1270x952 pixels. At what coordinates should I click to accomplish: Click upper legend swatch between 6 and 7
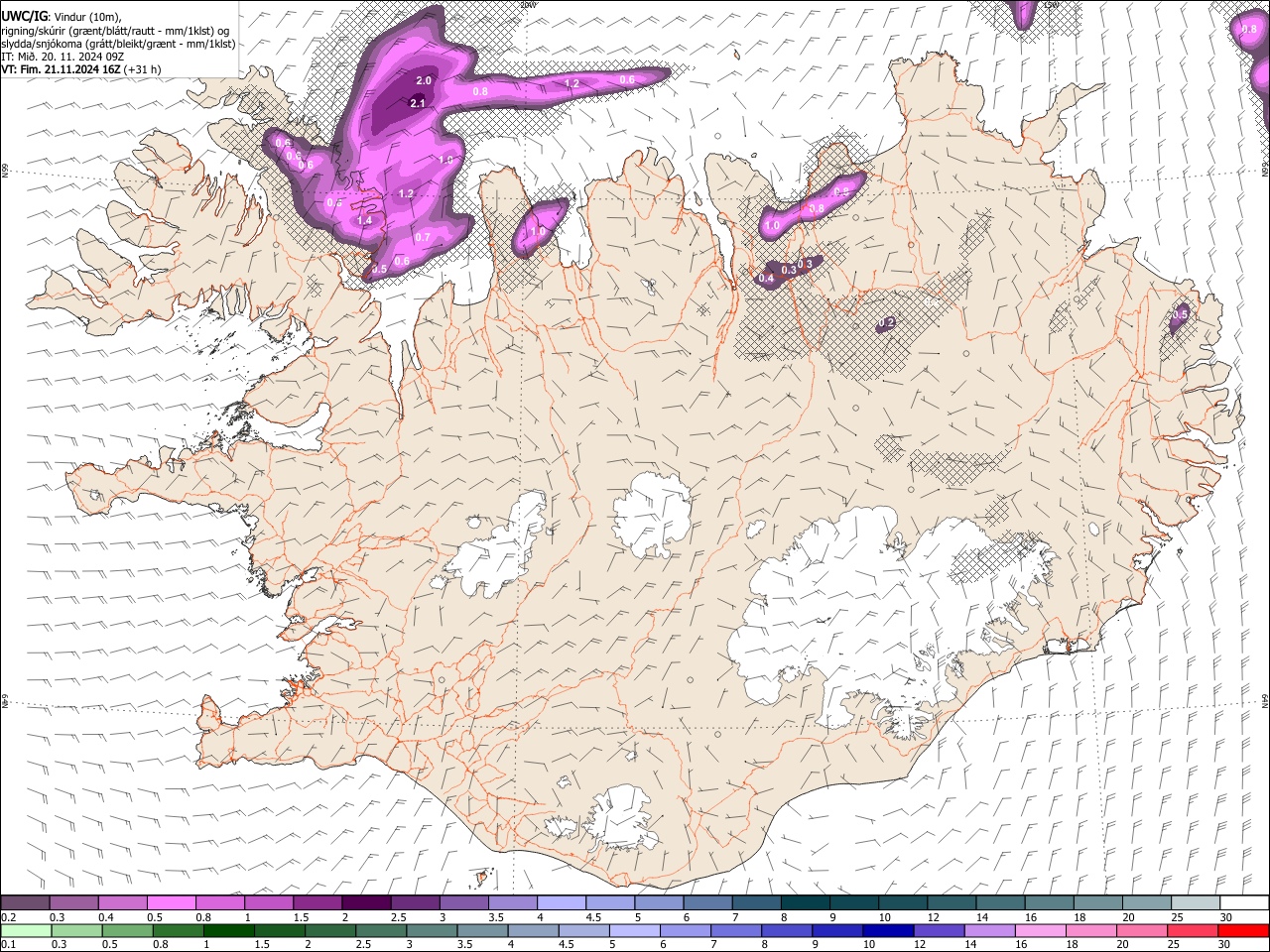point(707,902)
